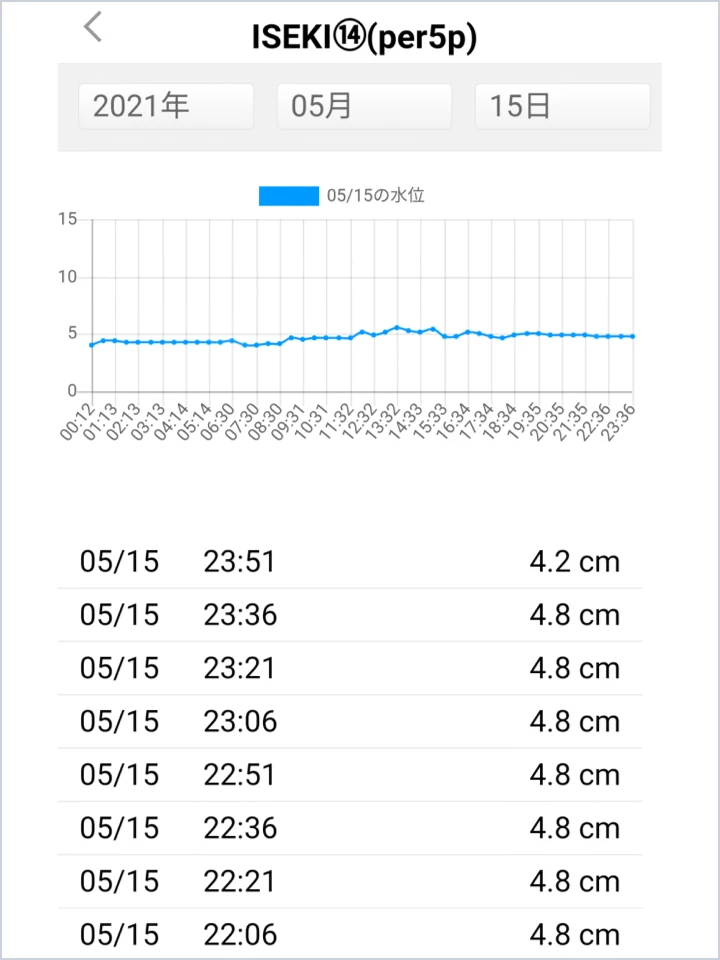Screen dimensions: 720x960
Task: Choose the 22:36 reading row
Action: coord(350,828)
